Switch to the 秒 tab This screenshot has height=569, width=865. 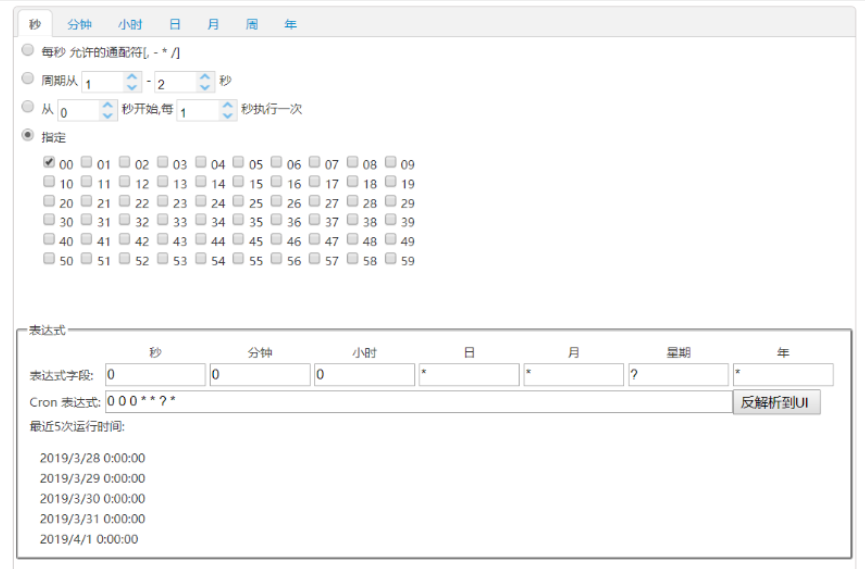(x=35, y=24)
